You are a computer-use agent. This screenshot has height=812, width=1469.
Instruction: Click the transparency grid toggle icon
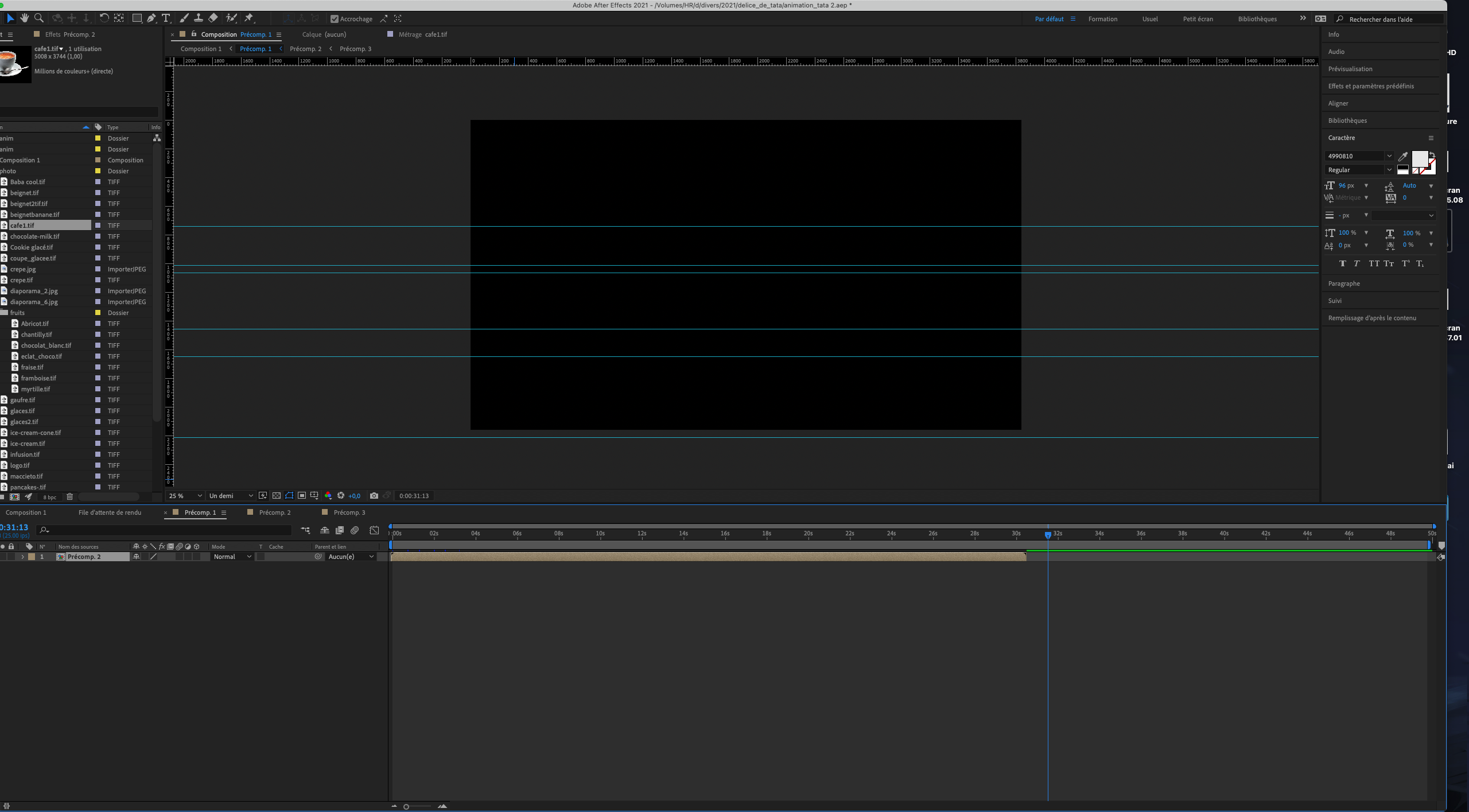(277, 496)
